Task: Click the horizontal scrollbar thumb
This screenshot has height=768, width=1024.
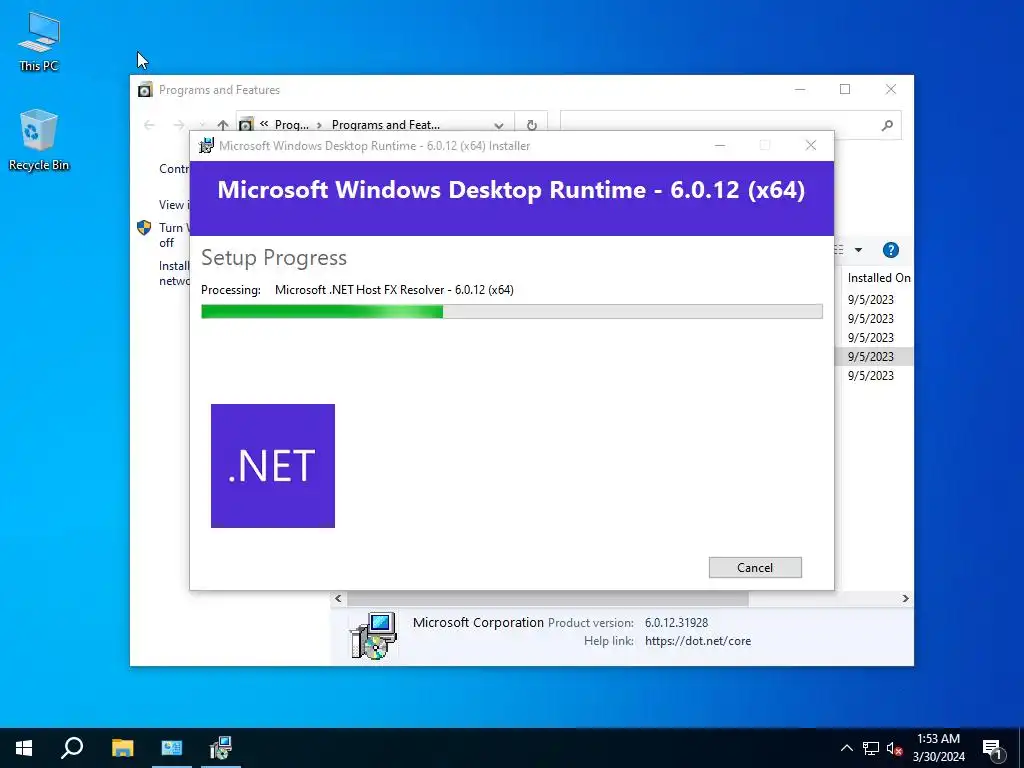Action: point(547,598)
